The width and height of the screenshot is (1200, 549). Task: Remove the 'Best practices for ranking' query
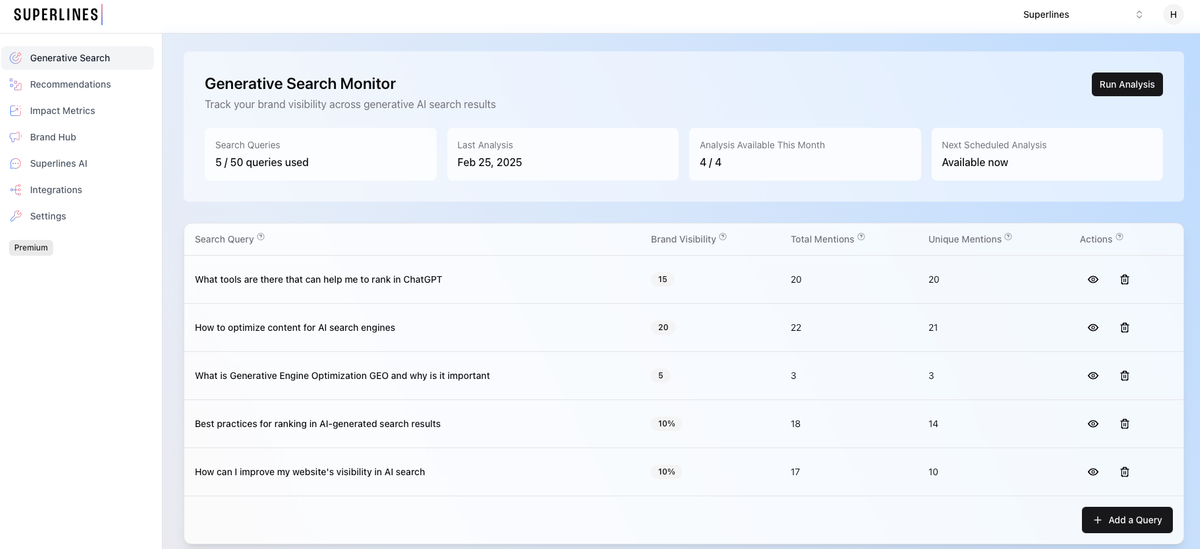(x=1124, y=424)
